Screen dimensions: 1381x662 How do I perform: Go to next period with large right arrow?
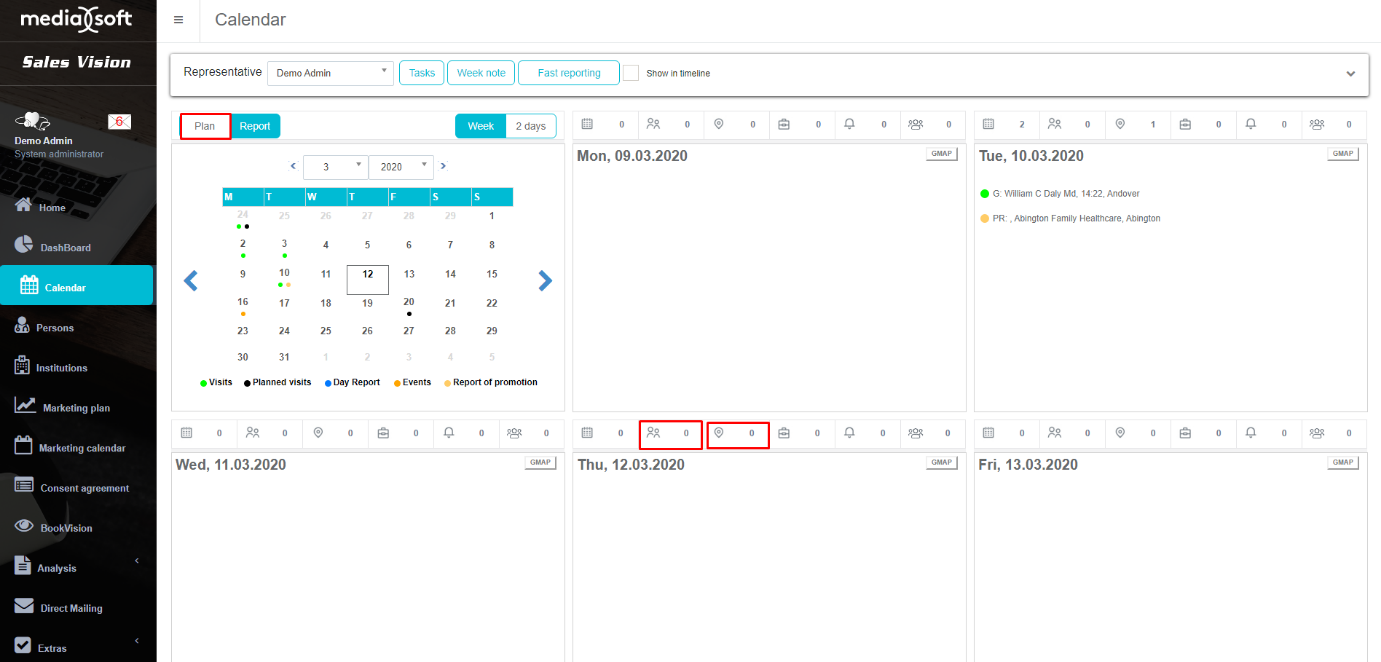point(545,281)
